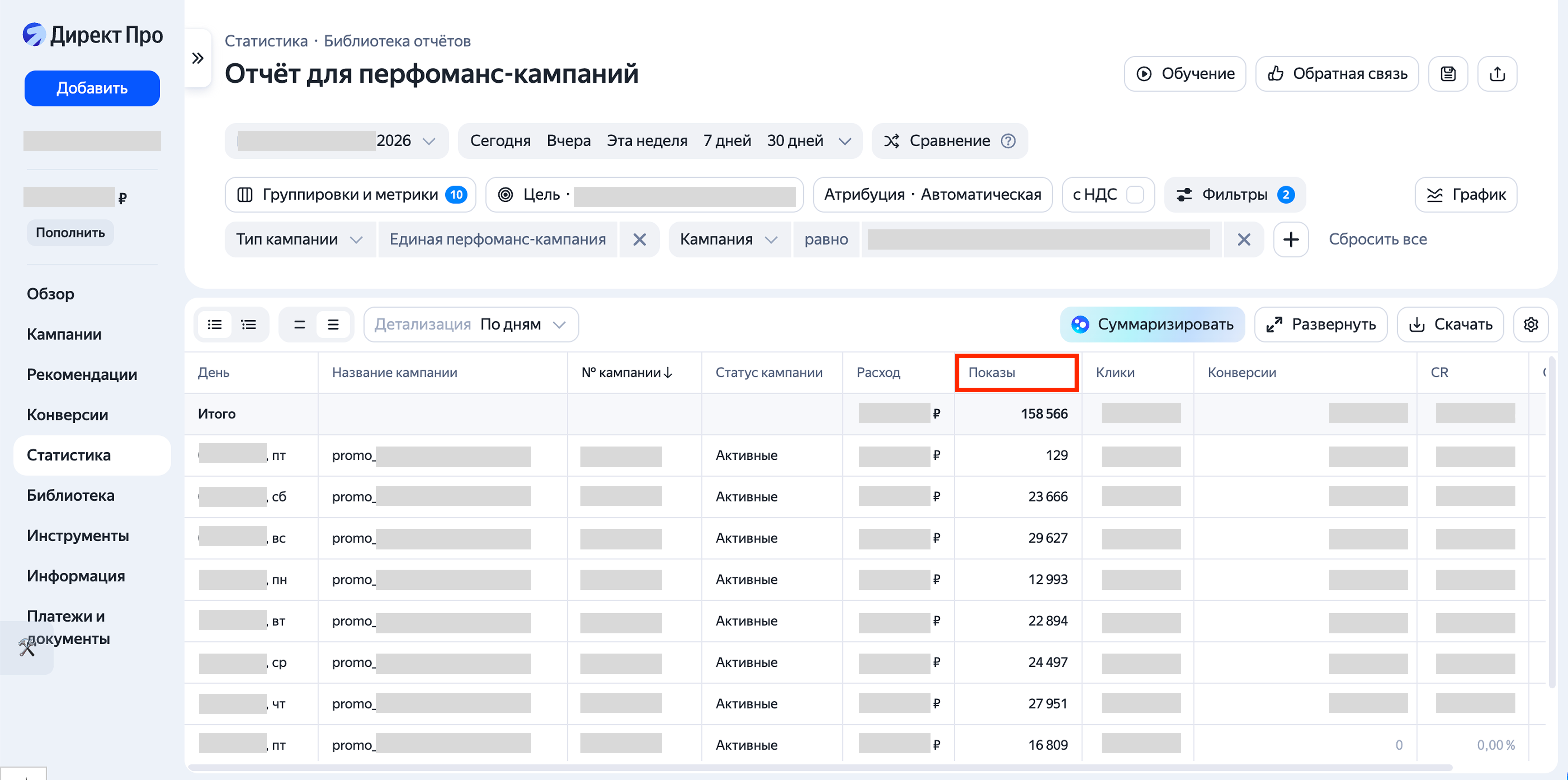Remove the Кампания filter with X
The height and width of the screenshot is (780, 1568).
tap(1244, 239)
